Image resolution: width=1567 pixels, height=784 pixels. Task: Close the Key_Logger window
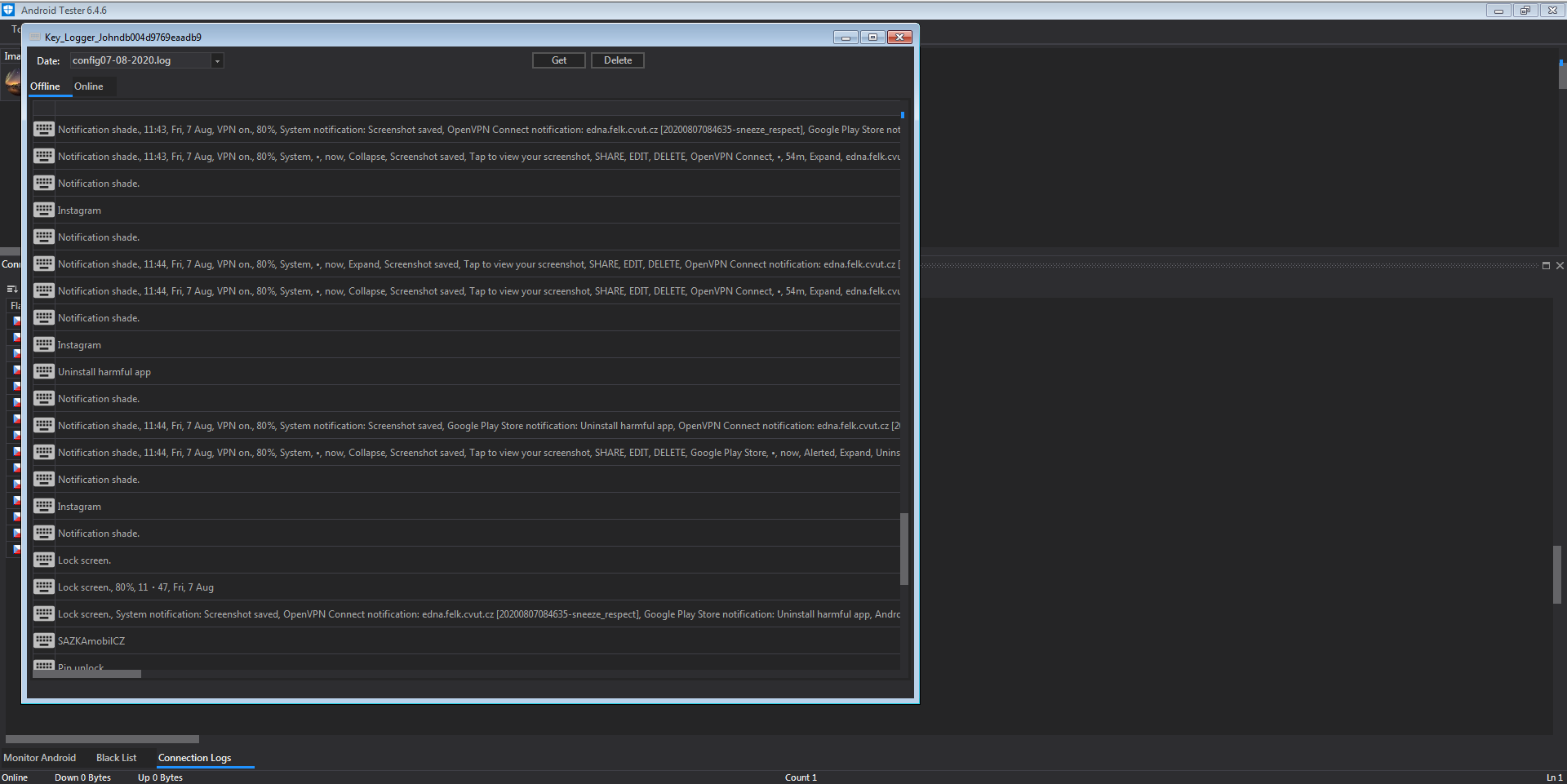899,38
